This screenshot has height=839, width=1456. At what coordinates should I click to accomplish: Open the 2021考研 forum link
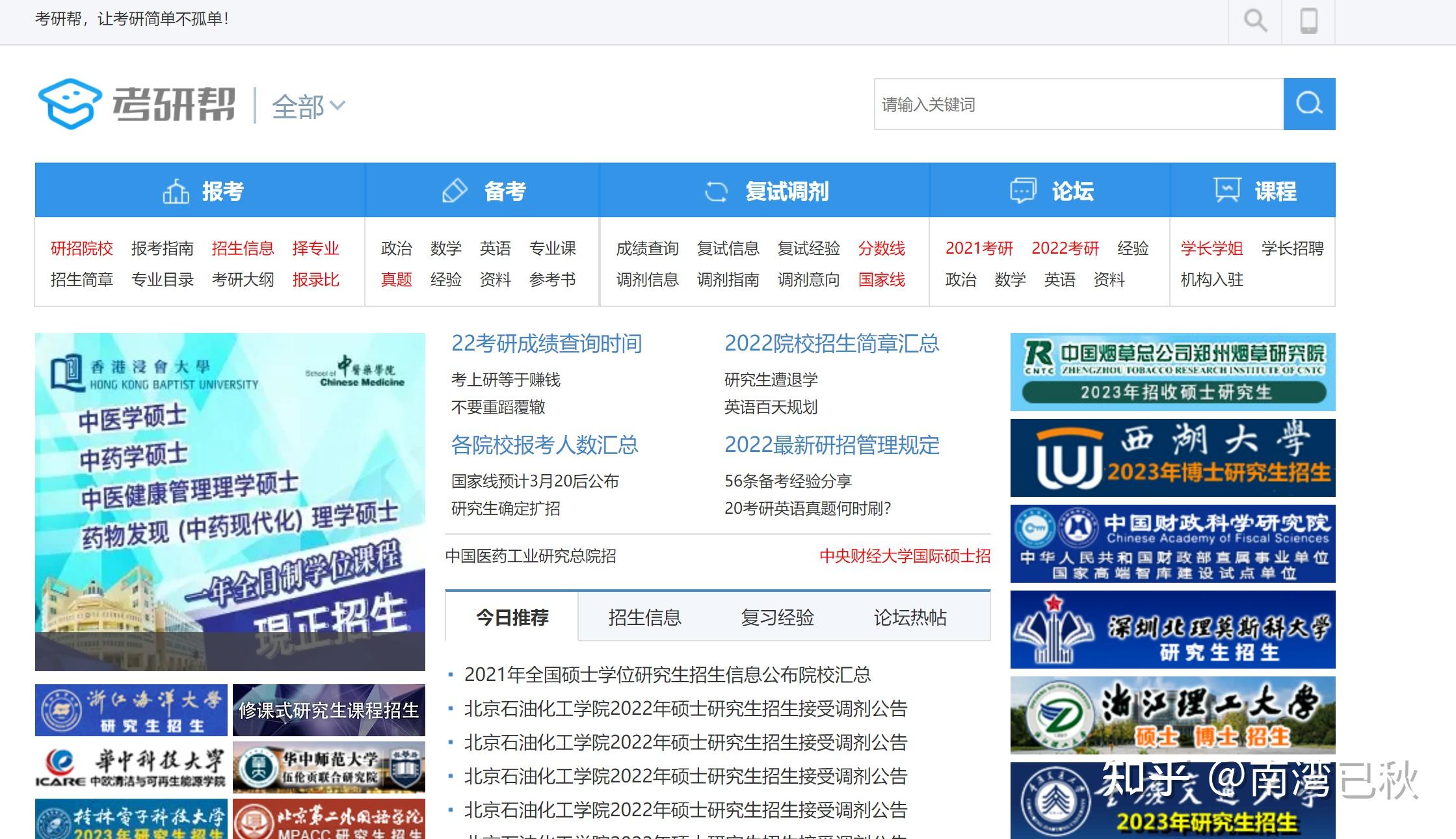pos(979,248)
